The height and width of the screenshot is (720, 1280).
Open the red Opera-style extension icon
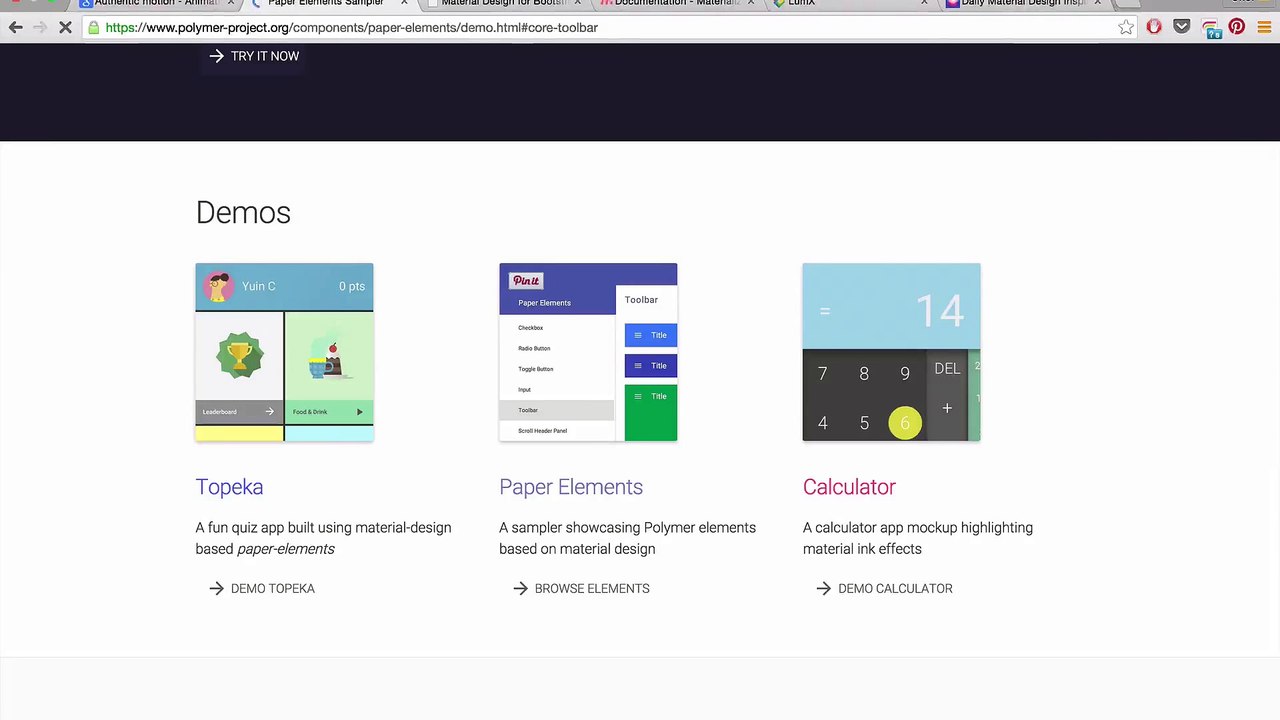click(x=1154, y=28)
